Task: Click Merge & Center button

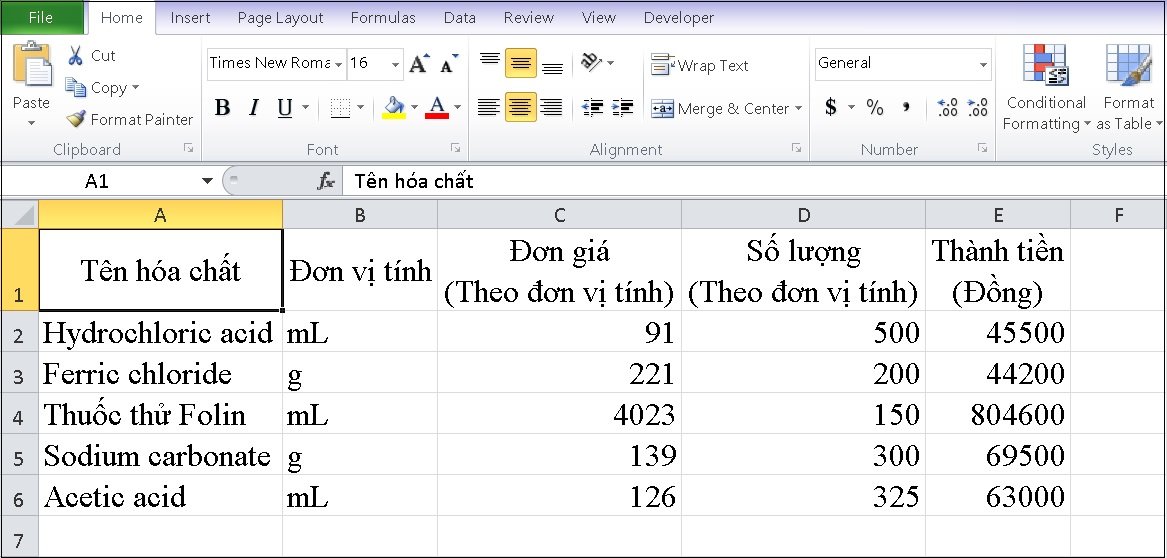Action: 719,109
